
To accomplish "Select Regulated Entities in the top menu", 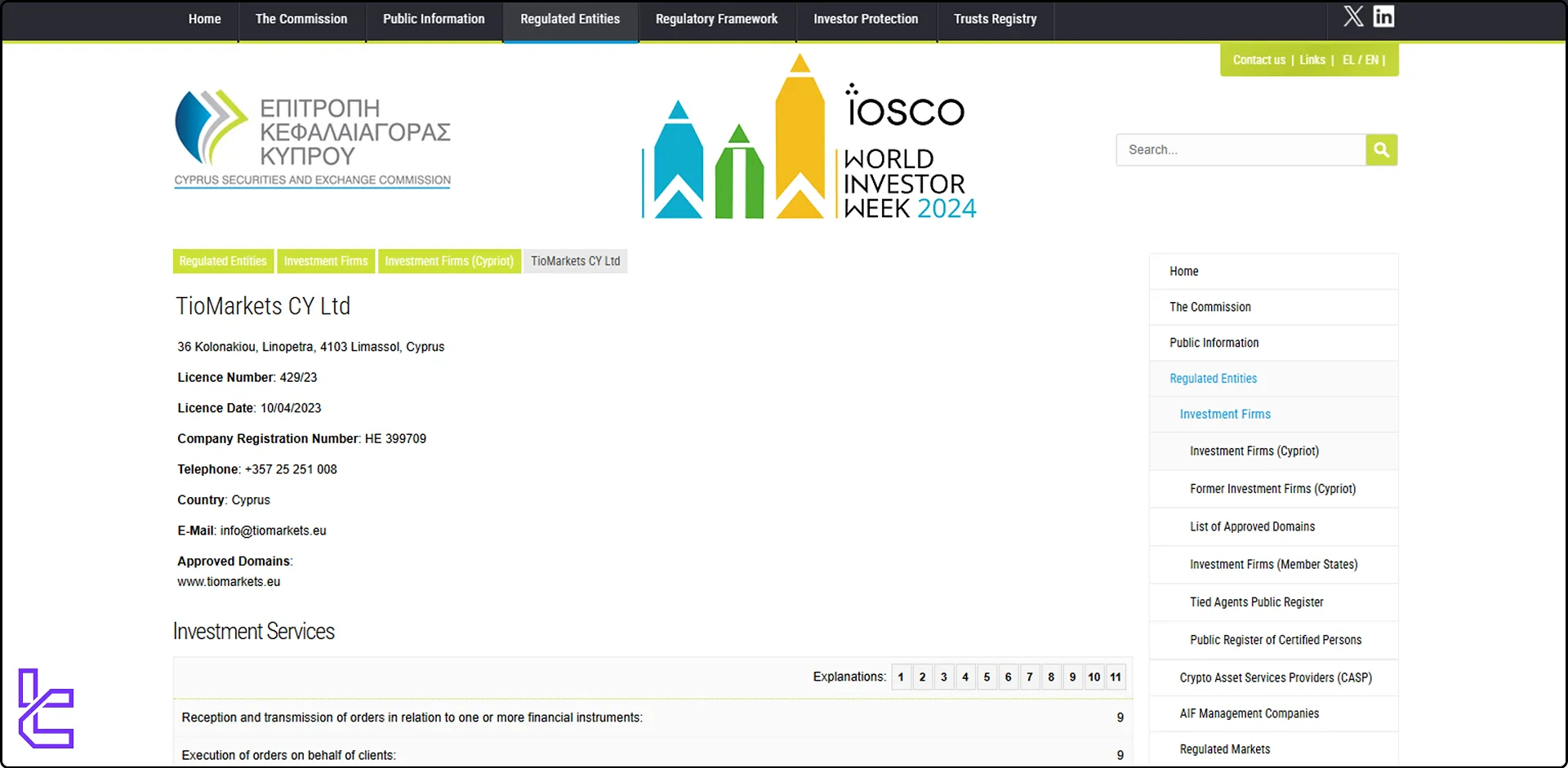I will 570,20.
